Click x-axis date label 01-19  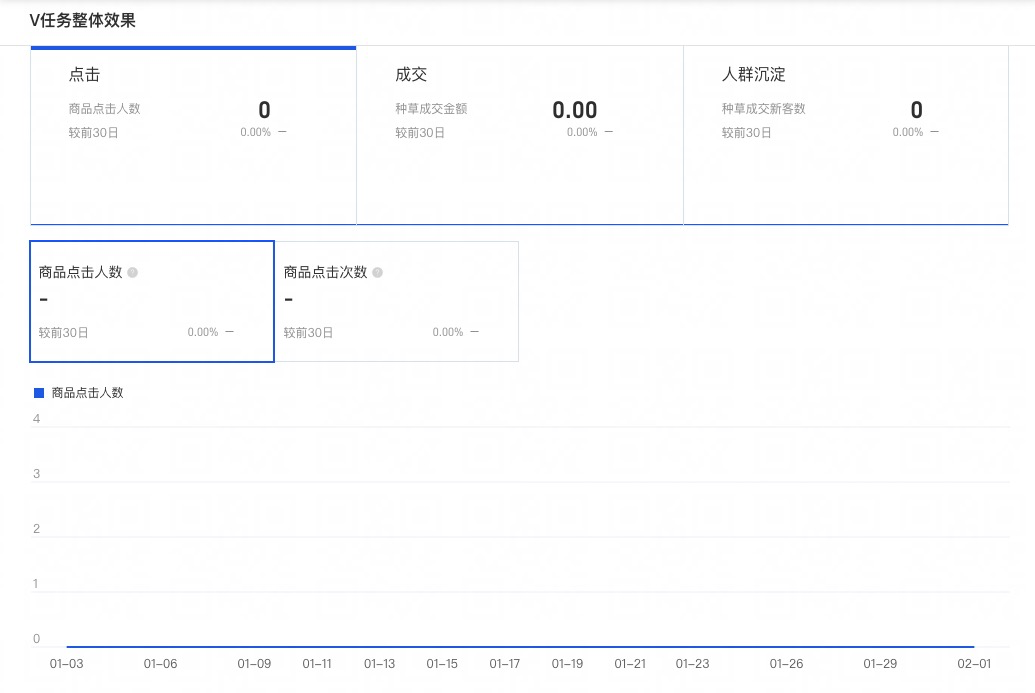pos(568,664)
